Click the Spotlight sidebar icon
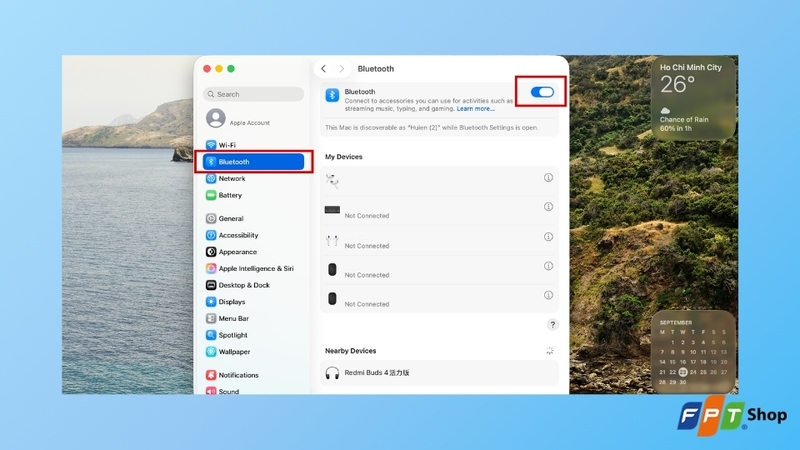Viewport: 800px width, 450px height. tap(211, 335)
